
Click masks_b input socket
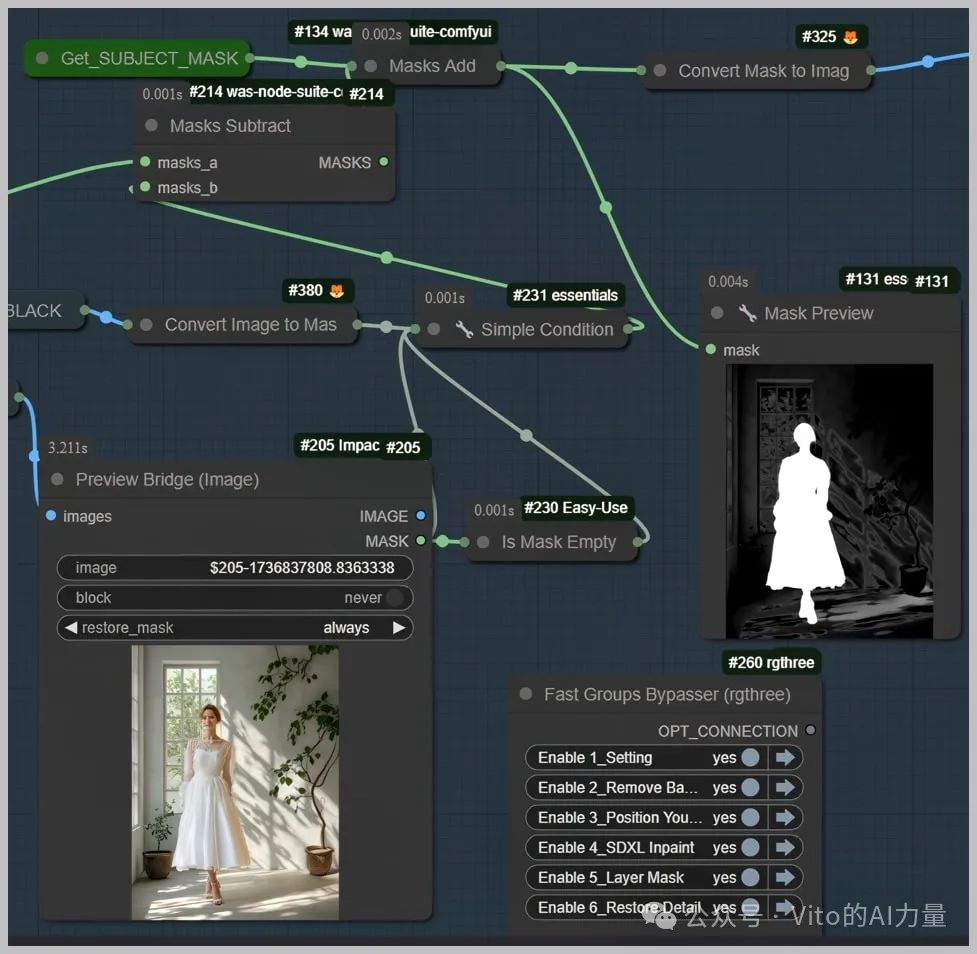(x=145, y=186)
